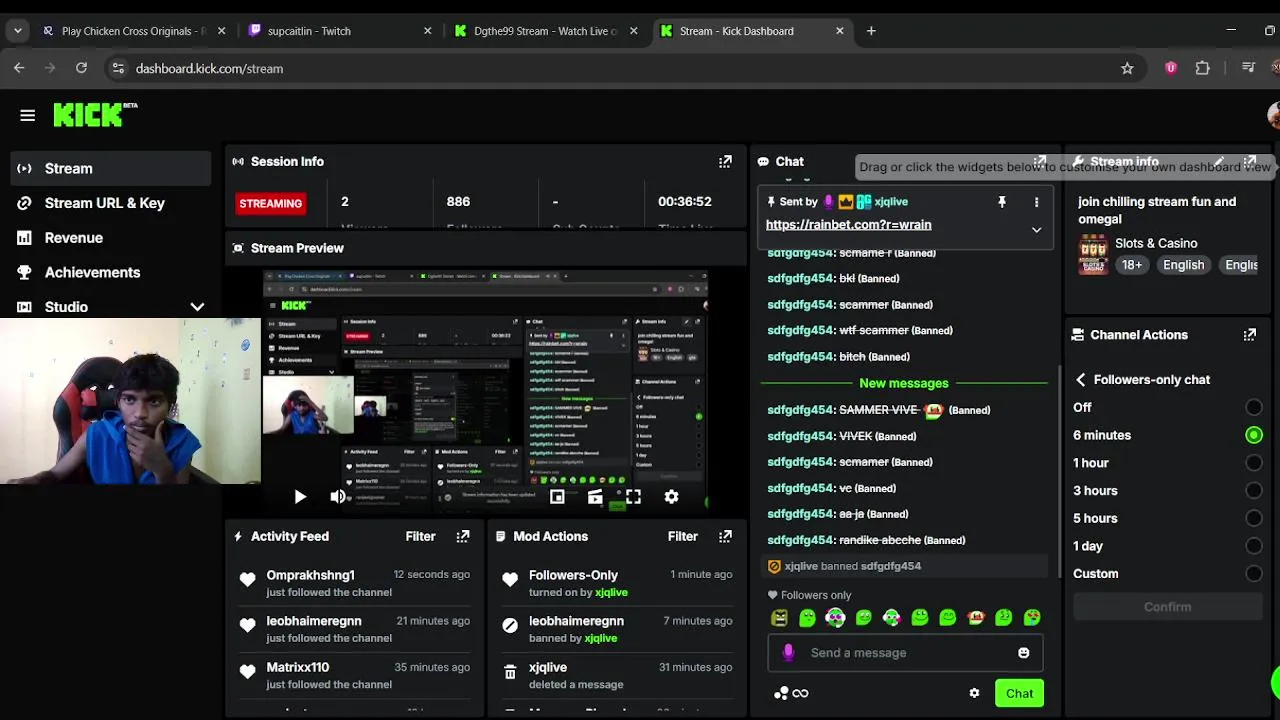Click the 'New messages' chat divider
Screen dimensions: 1280x720
coord(904,383)
